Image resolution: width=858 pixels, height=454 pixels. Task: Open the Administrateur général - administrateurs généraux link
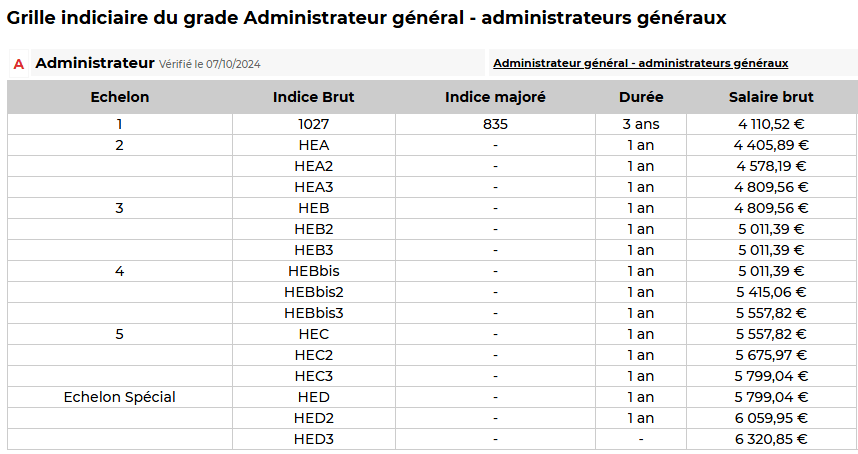[x=640, y=63]
